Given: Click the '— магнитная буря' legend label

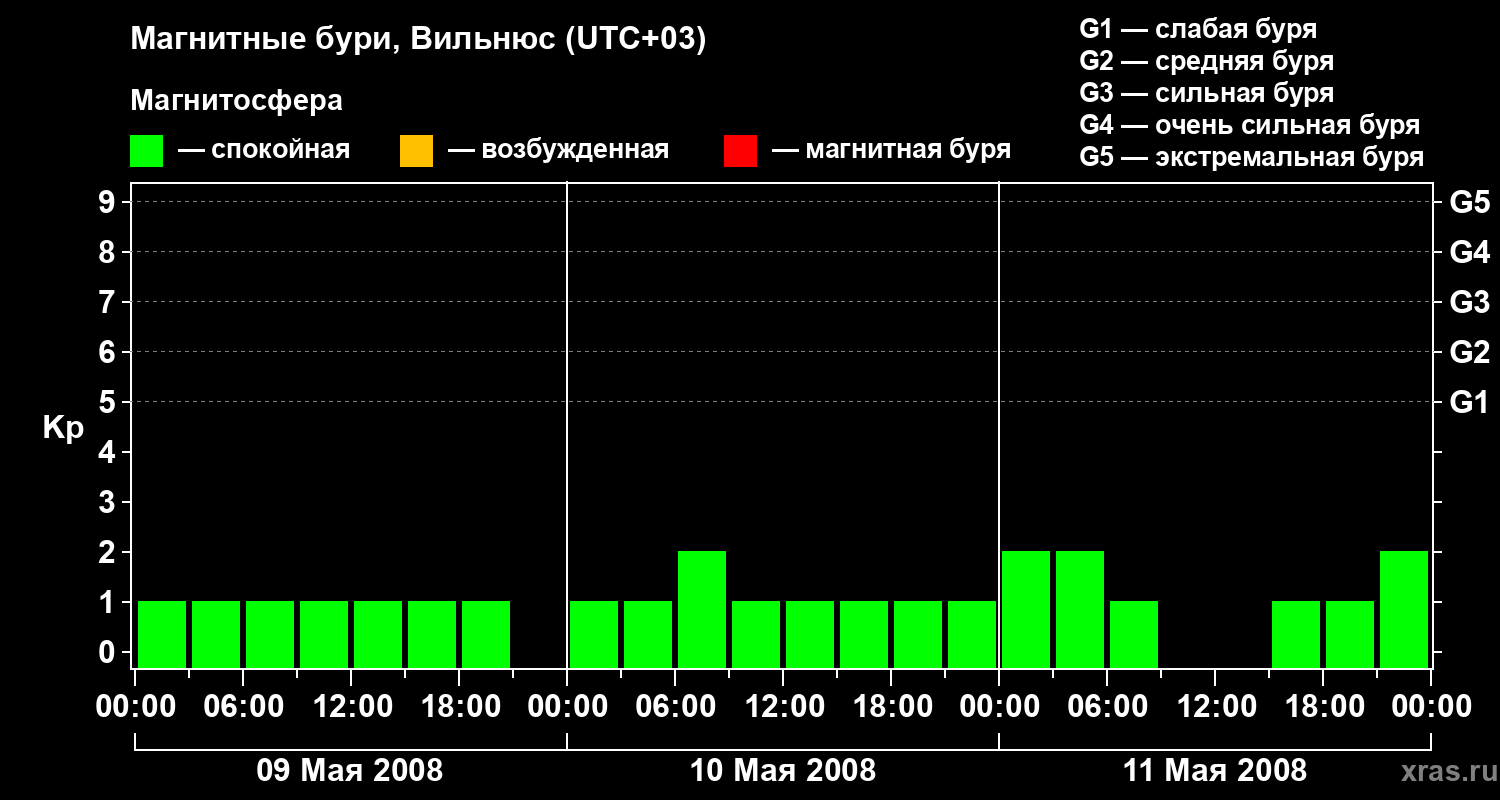Looking at the screenshot, I should pos(891,150).
